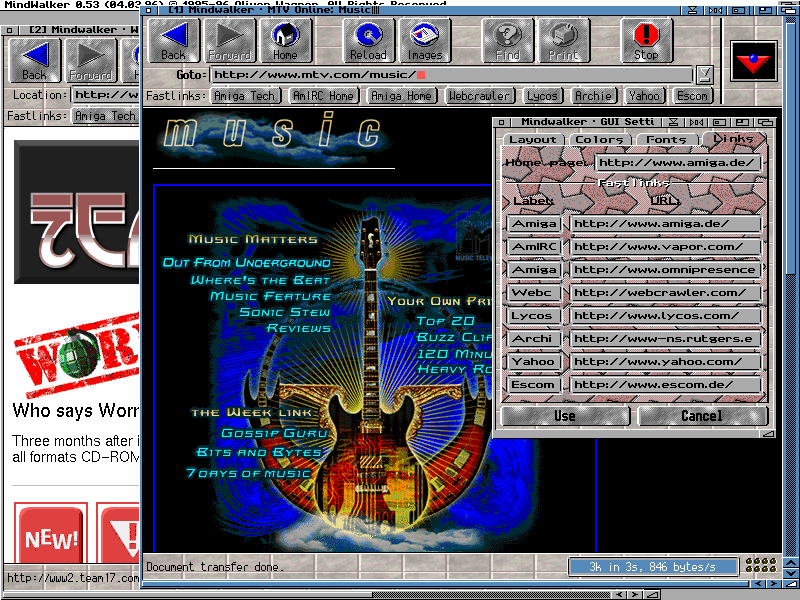Go to Home page in MTV window
The width and height of the screenshot is (800, 600).
coord(285,40)
